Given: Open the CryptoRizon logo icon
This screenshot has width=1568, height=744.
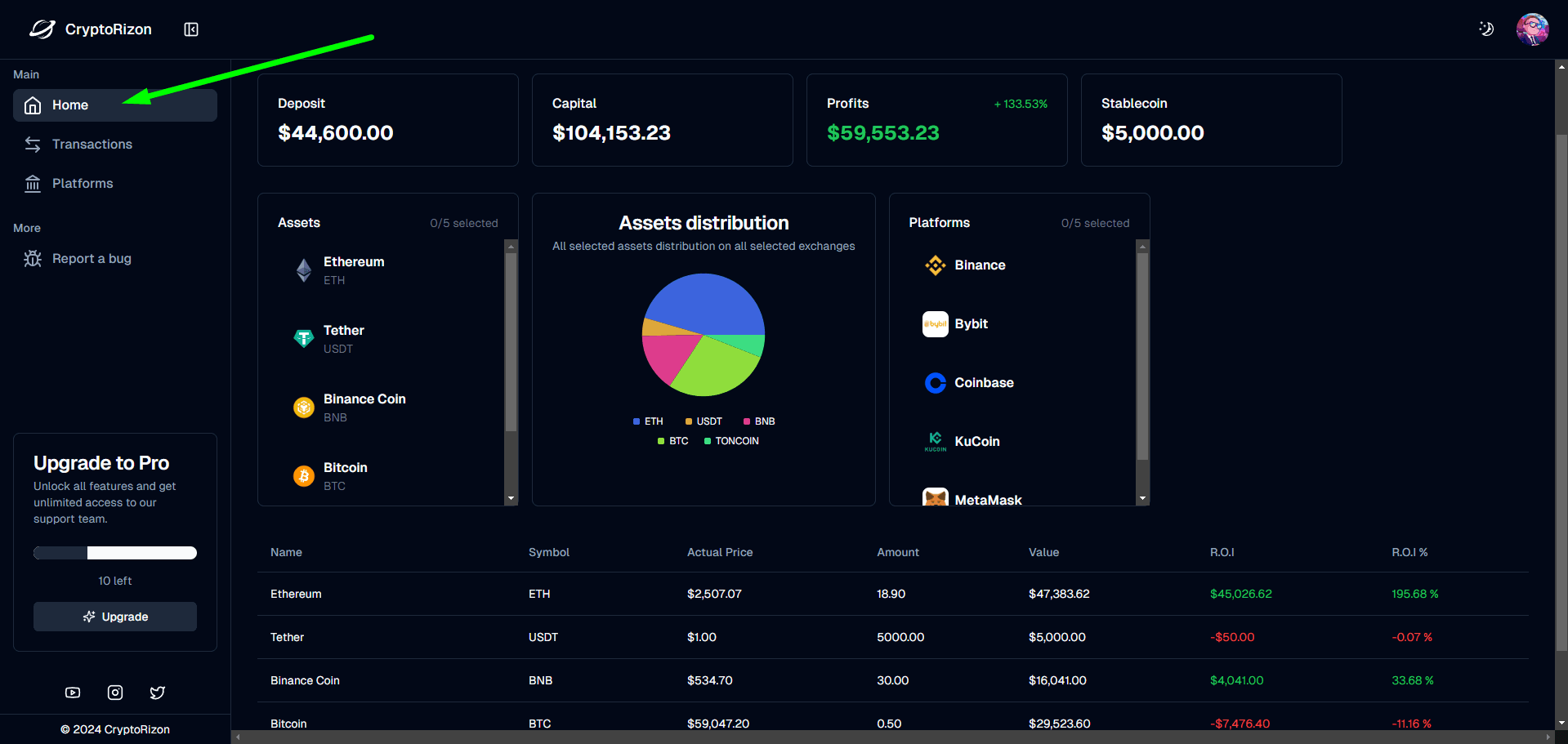Looking at the screenshot, I should tap(40, 29).
